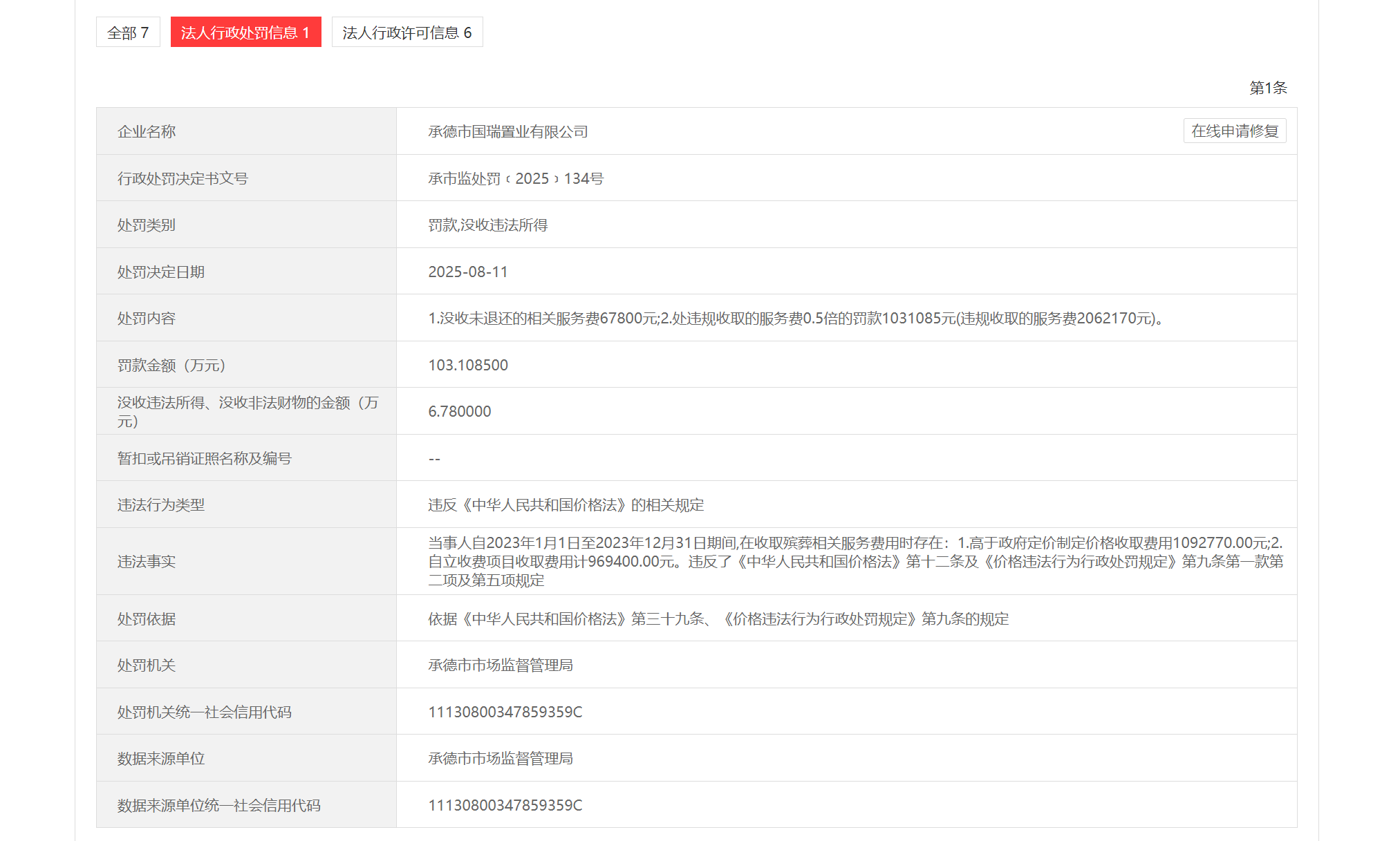Click the 违法事实 label
Image resolution: width=1400 pixels, height=841 pixels.
coord(147,561)
